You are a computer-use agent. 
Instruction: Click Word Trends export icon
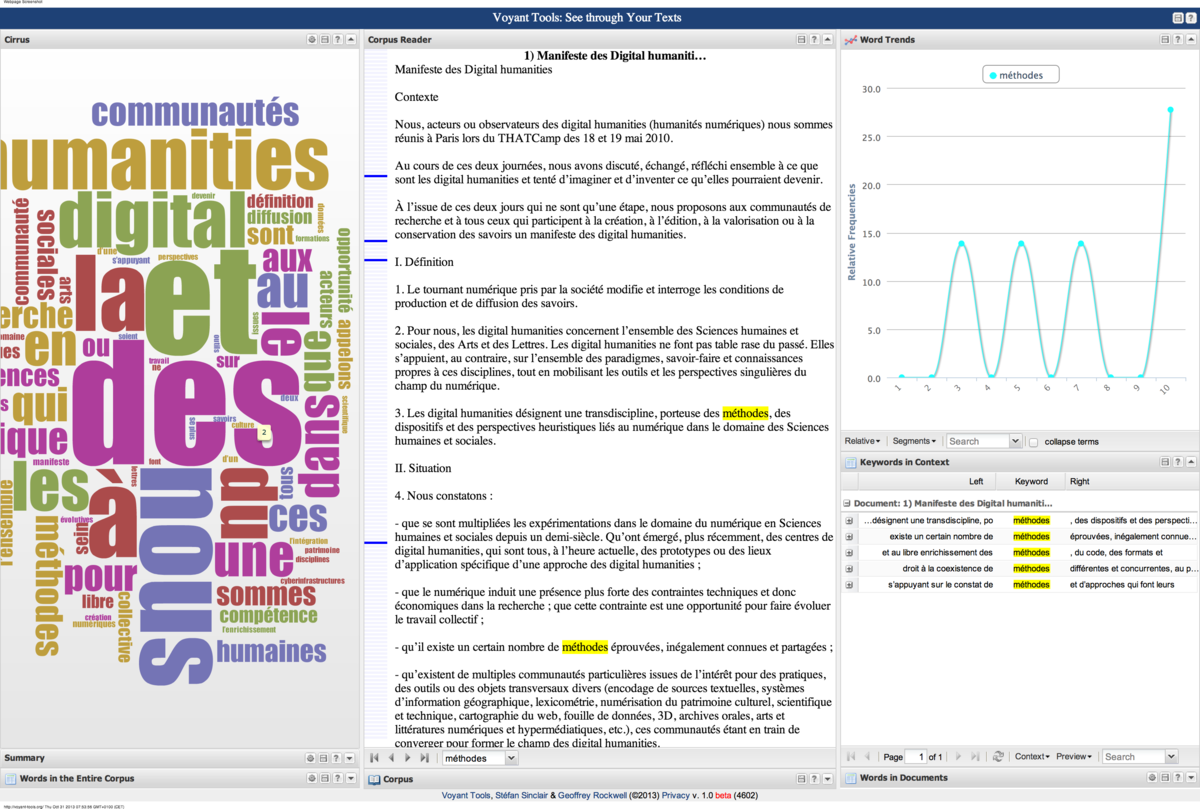coord(1165,40)
